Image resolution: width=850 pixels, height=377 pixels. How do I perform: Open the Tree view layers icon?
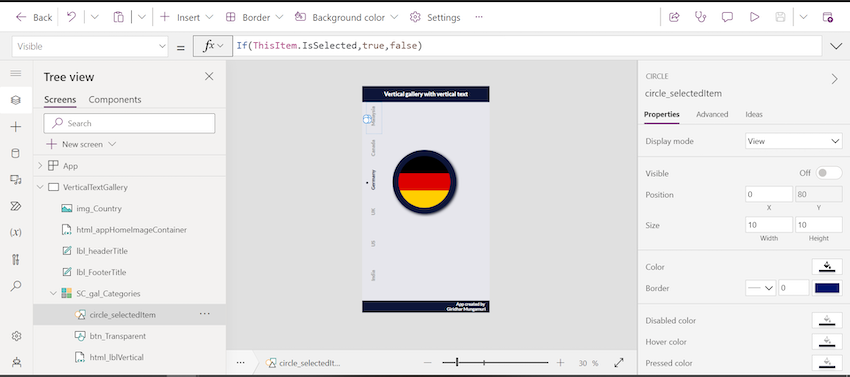tap(16, 100)
